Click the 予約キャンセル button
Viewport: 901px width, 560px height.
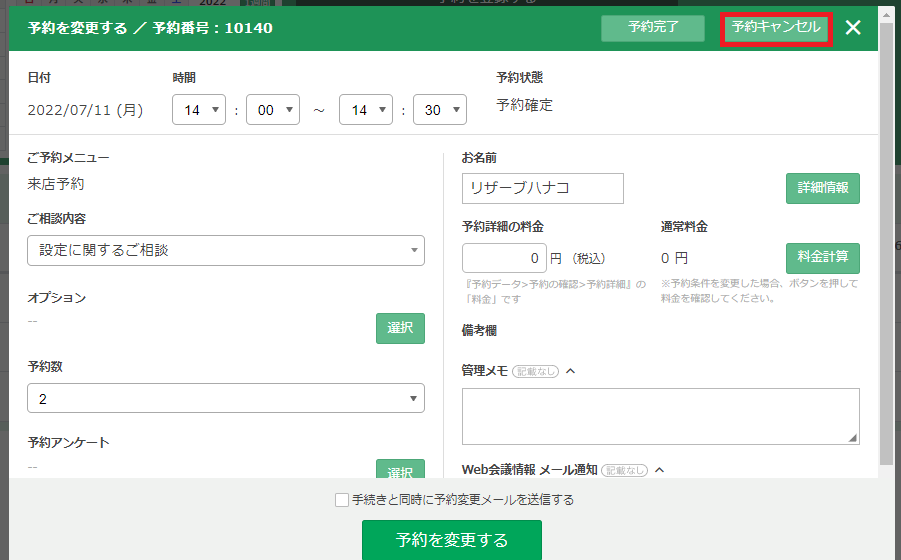click(776, 28)
